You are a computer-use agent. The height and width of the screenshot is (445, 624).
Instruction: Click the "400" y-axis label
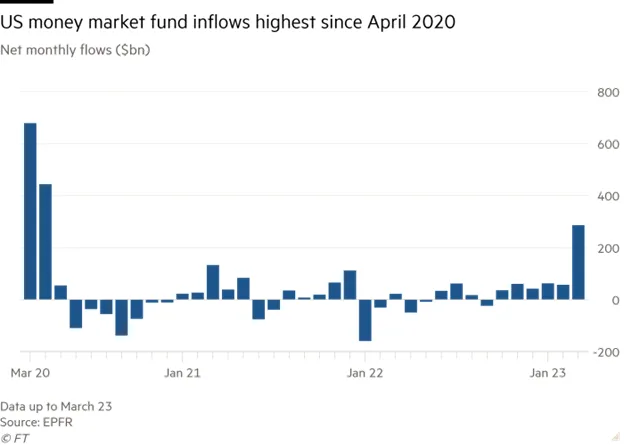tap(609, 196)
